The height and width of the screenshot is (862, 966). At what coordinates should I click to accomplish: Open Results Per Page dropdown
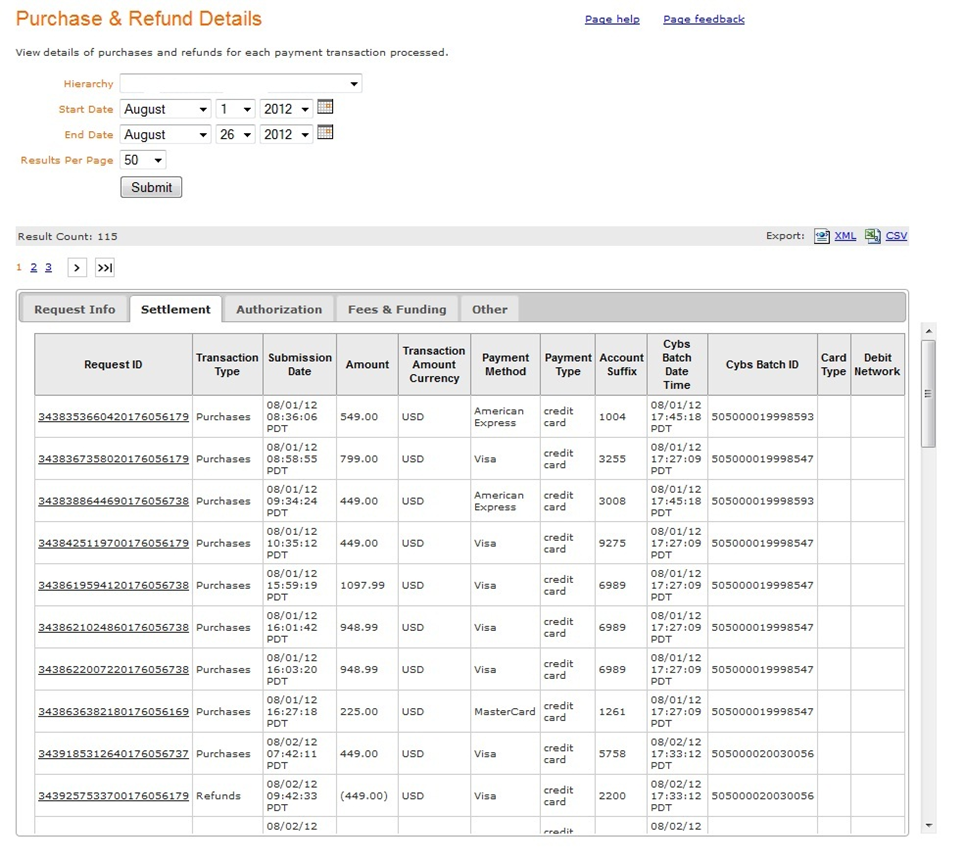pos(143,160)
